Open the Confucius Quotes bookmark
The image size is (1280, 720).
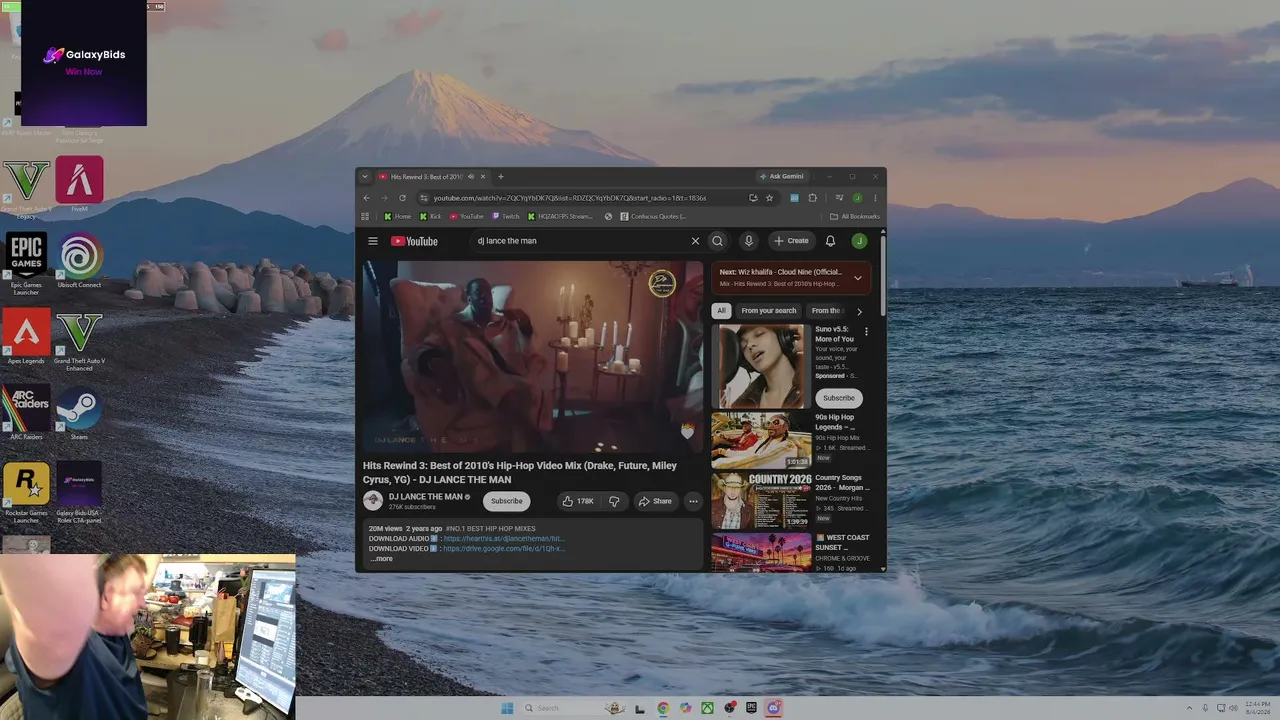click(x=653, y=216)
